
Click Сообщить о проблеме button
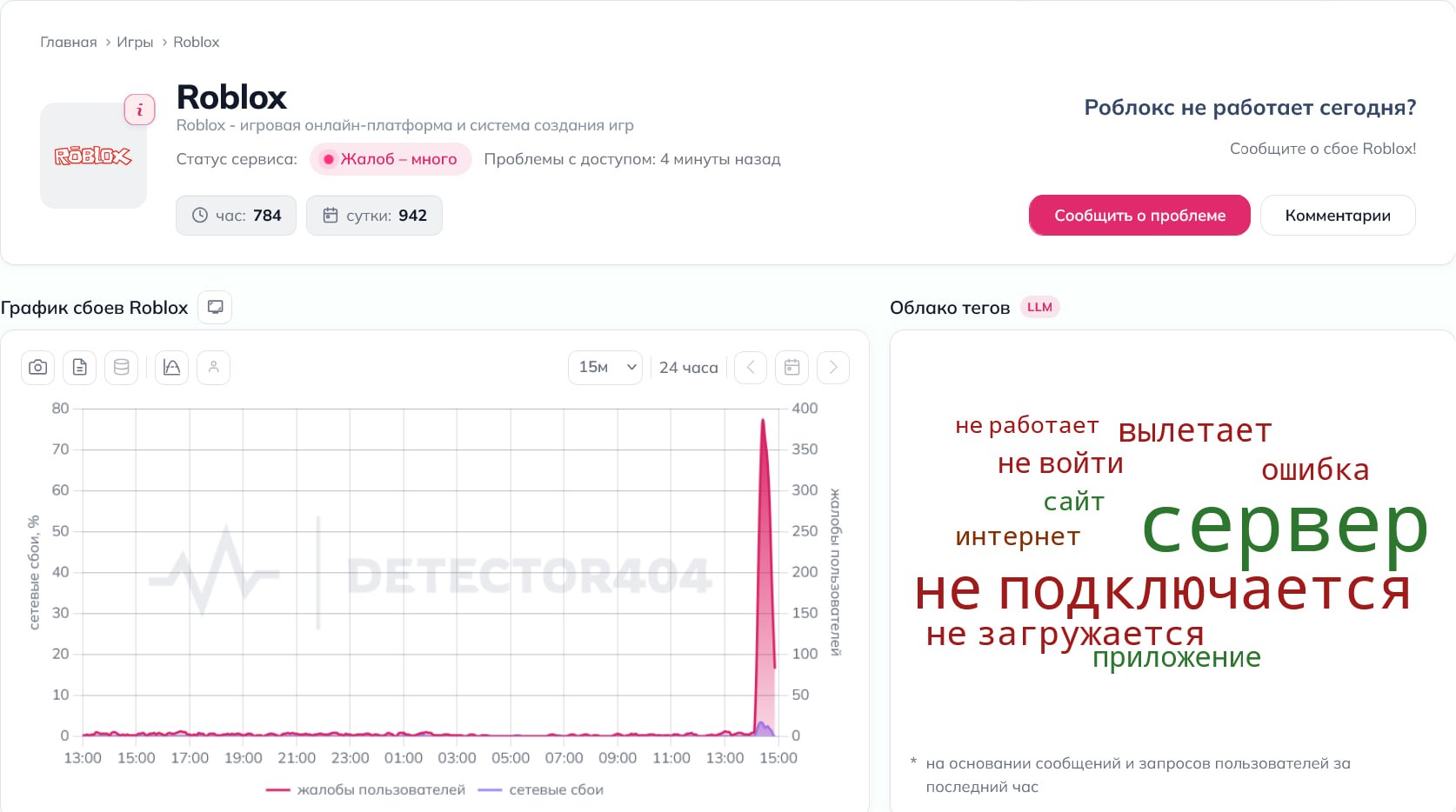click(1139, 215)
